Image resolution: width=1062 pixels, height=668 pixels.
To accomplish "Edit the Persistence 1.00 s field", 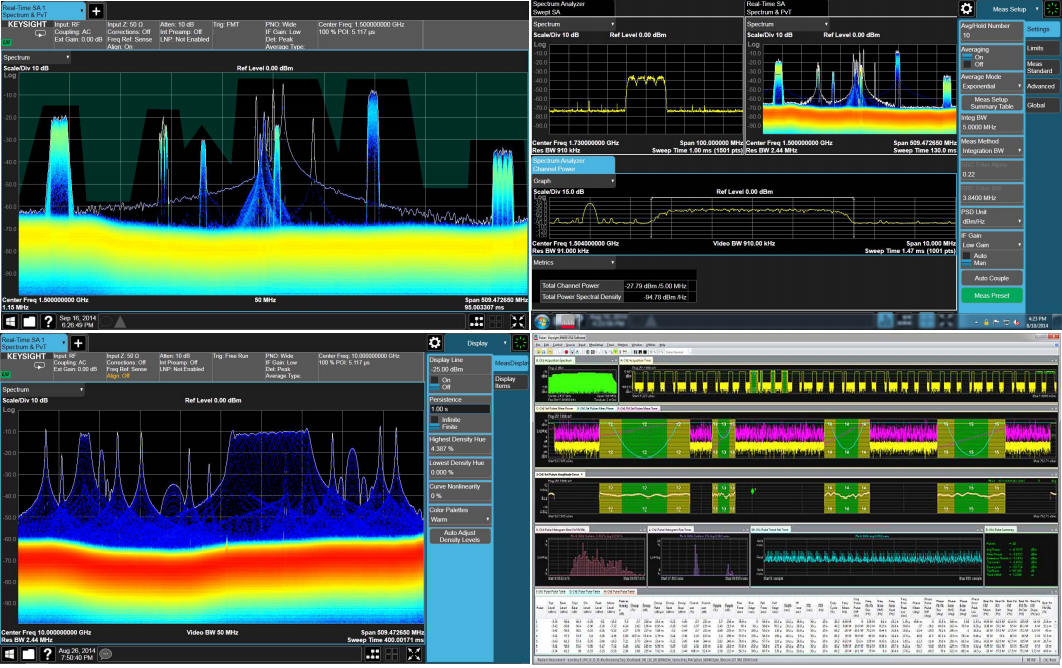I will tap(459, 409).
